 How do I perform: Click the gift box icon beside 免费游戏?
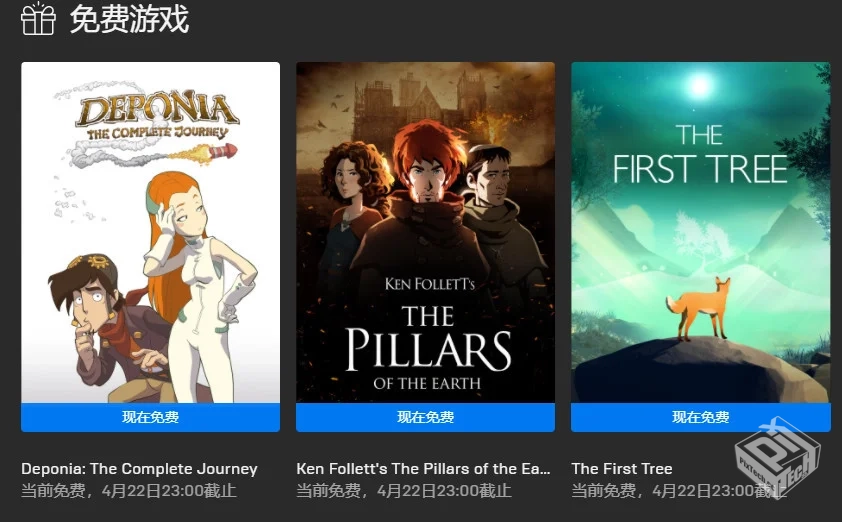38,19
